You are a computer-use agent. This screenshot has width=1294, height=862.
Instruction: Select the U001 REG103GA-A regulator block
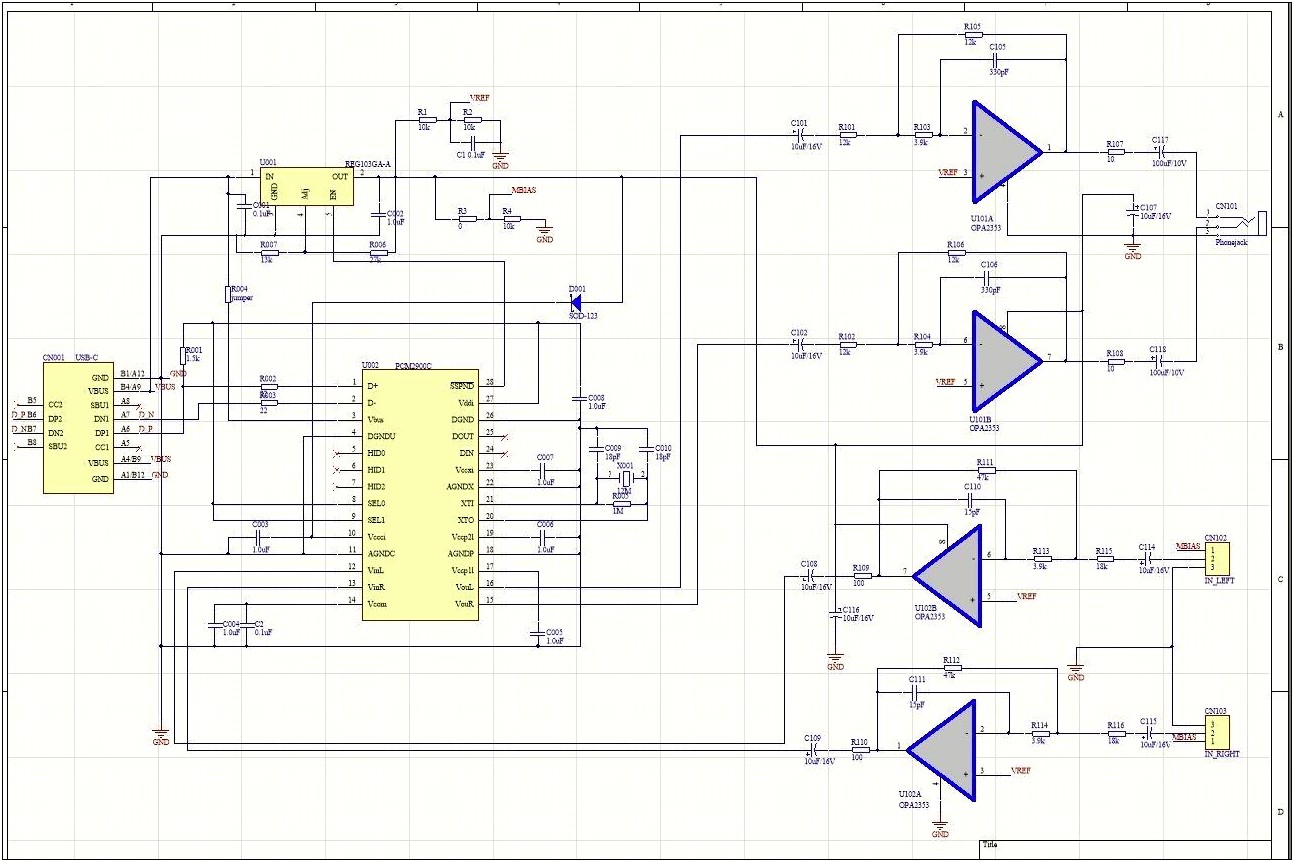(x=307, y=187)
